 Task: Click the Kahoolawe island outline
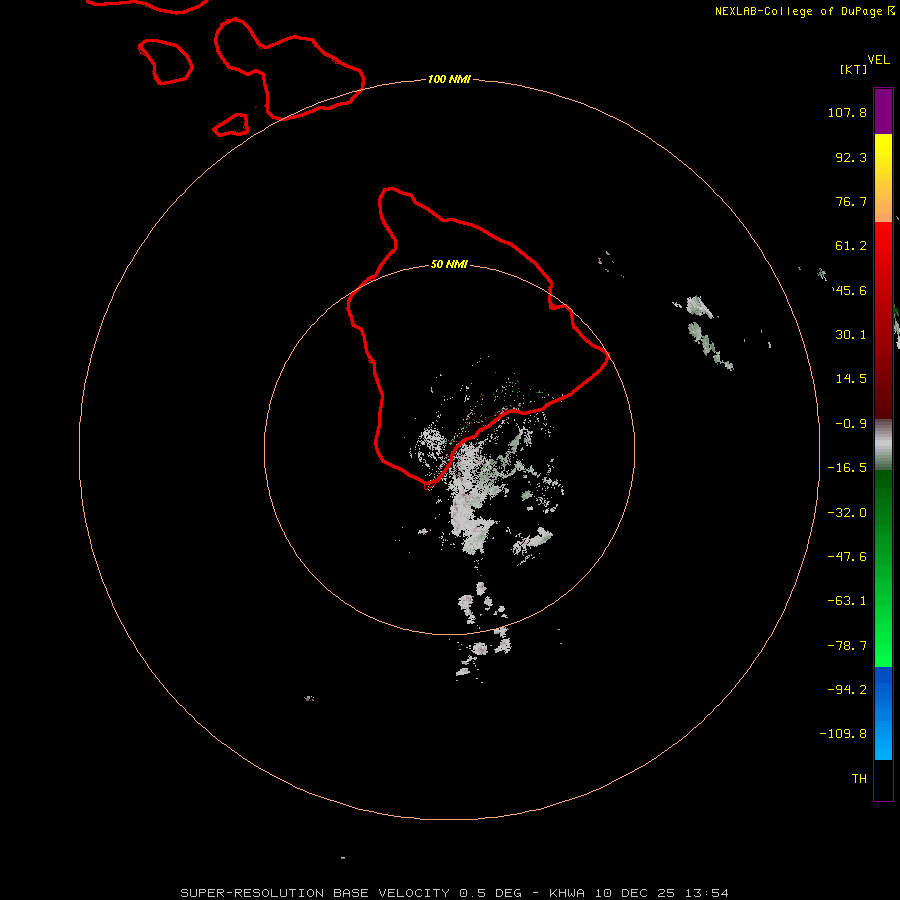[x=231, y=124]
